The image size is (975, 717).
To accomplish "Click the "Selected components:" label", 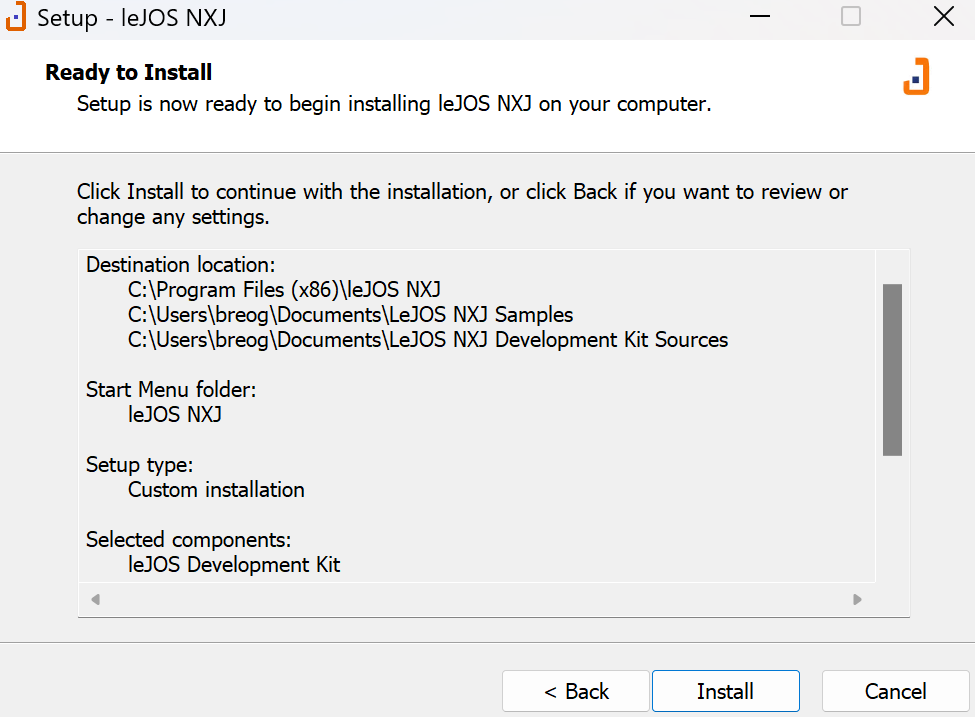I will tap(188, 539).
